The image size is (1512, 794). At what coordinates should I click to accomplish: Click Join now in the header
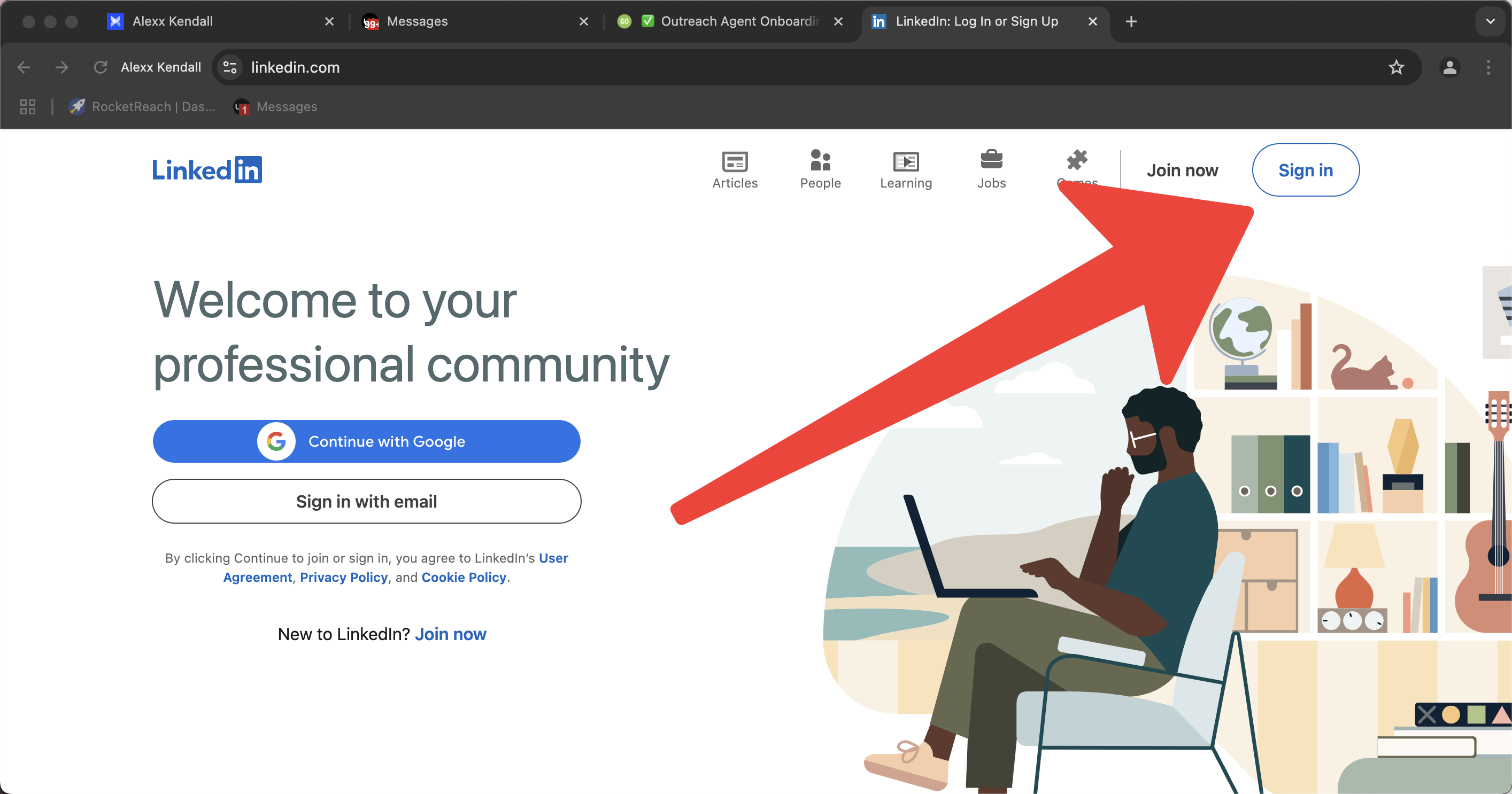point(1182,170)
